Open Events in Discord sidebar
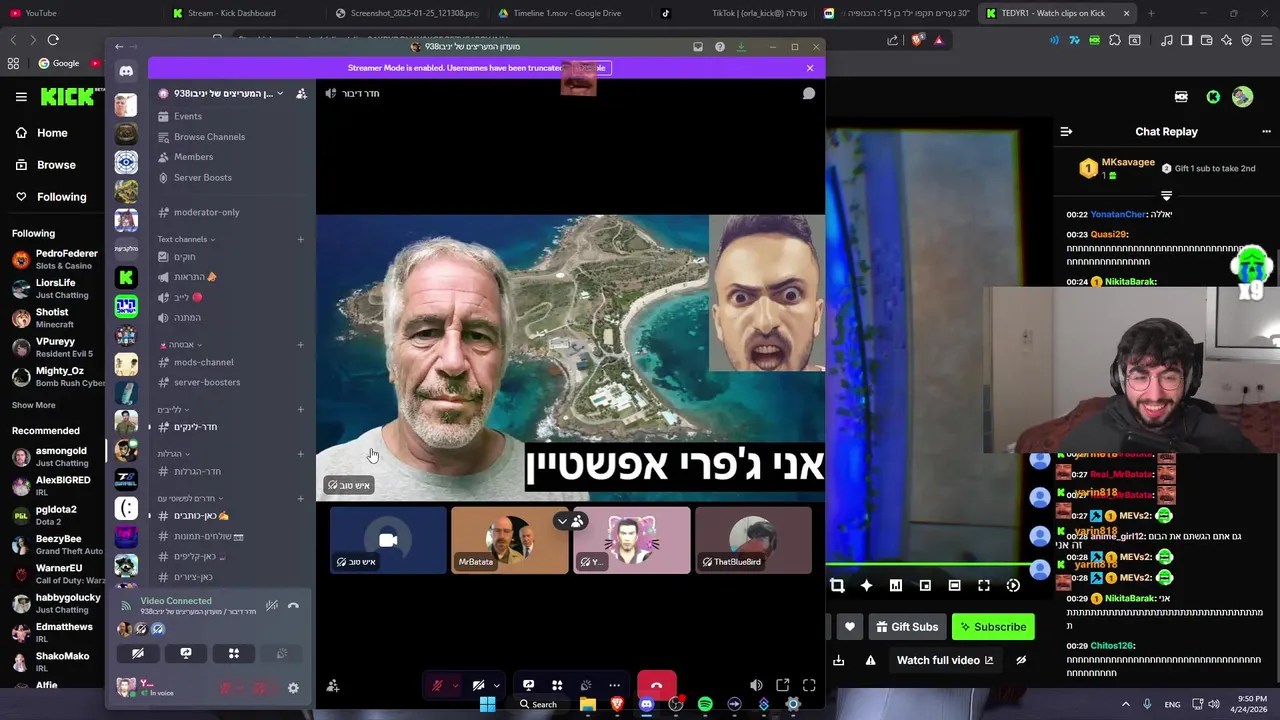The image size is (1280, 720). click(187, 116)
